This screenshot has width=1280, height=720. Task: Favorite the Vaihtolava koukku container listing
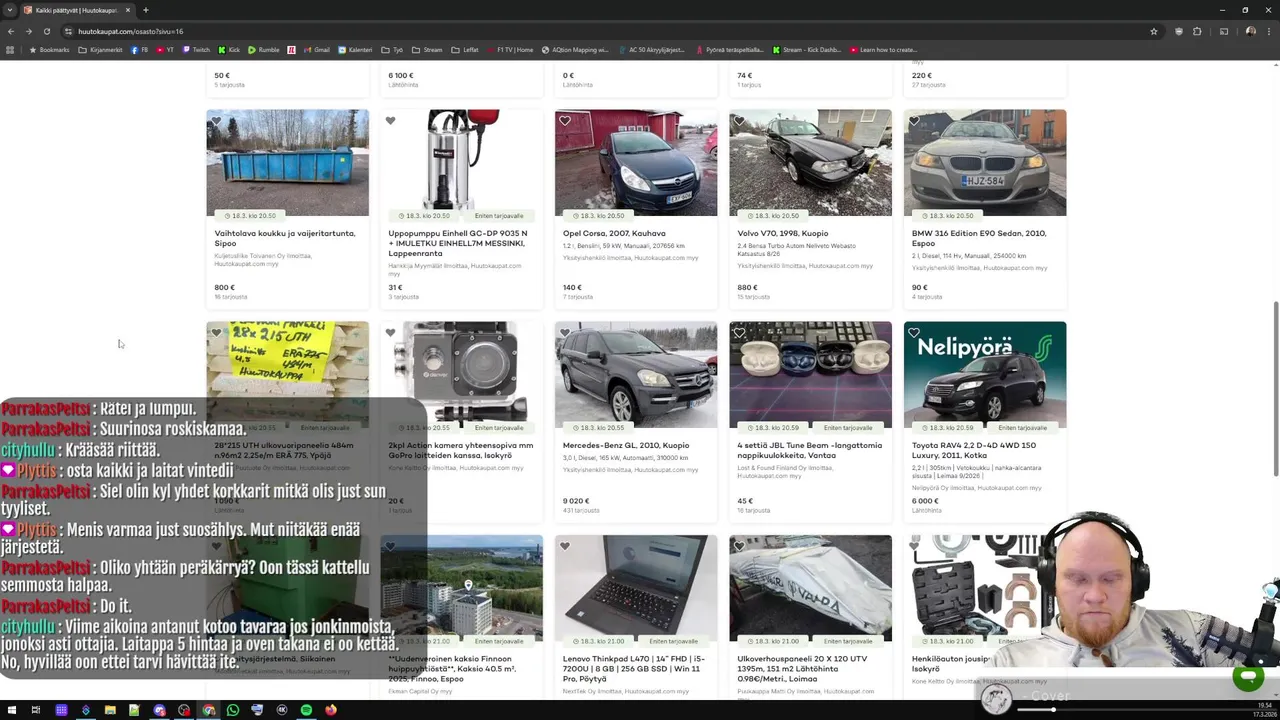click(217, 121)
